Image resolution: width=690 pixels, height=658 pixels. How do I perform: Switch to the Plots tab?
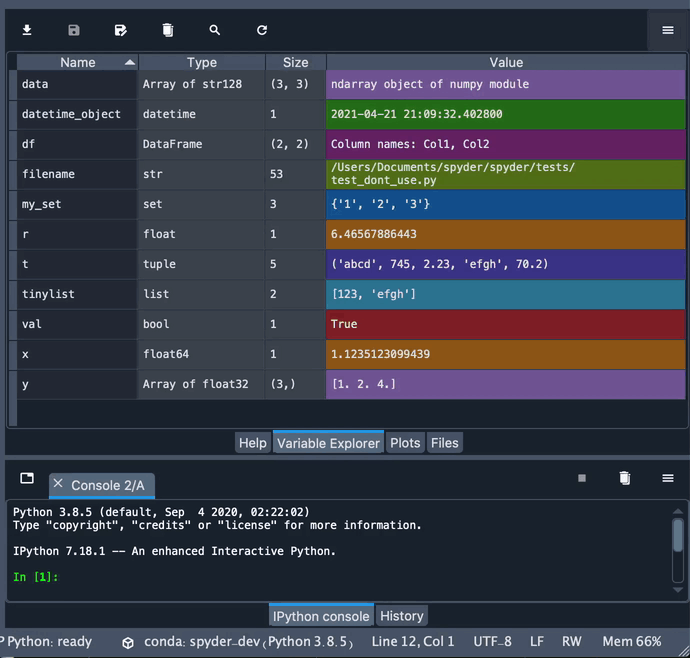pyautogui.click(x=405, y=443)
